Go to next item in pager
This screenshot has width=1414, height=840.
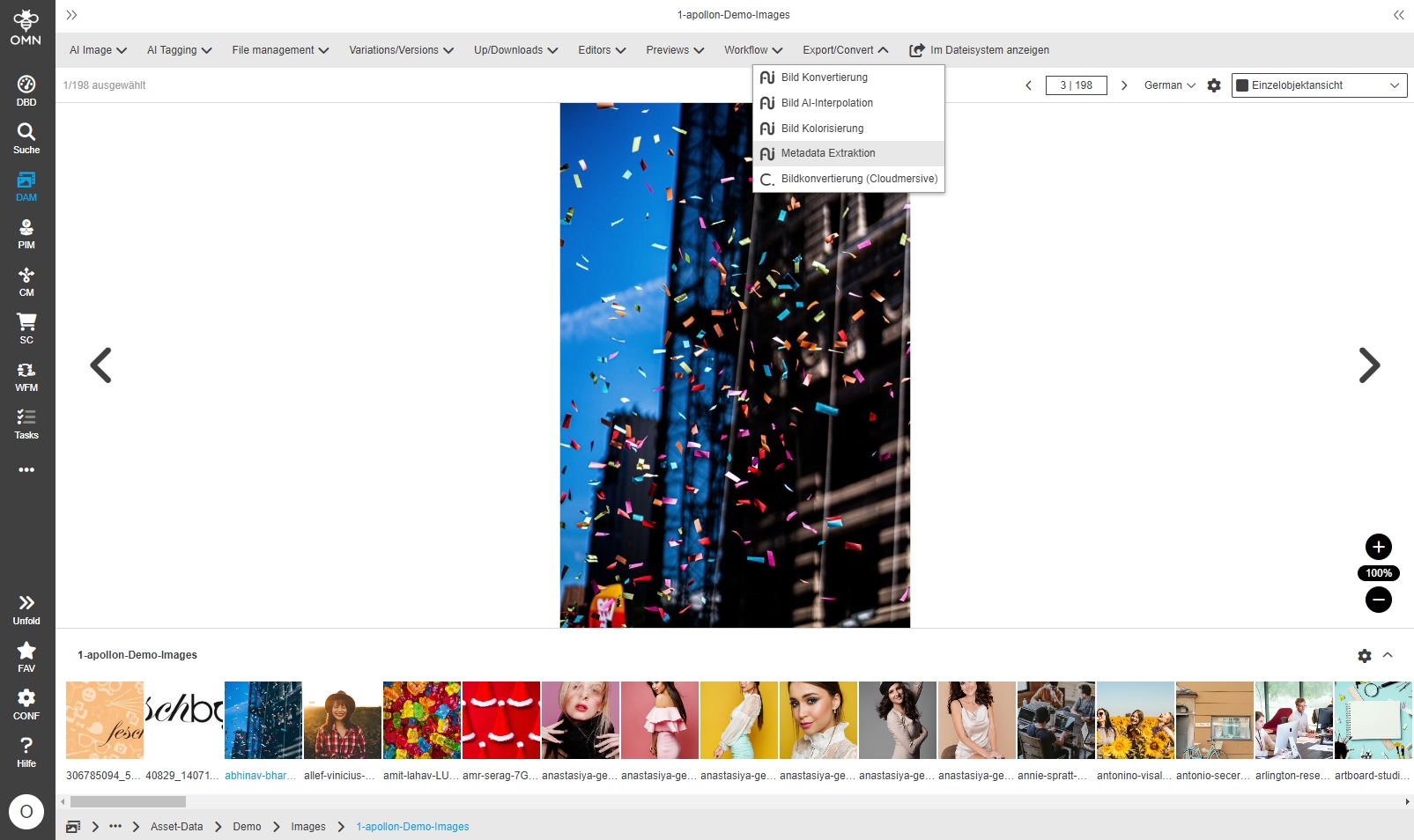coord(1124,85)
